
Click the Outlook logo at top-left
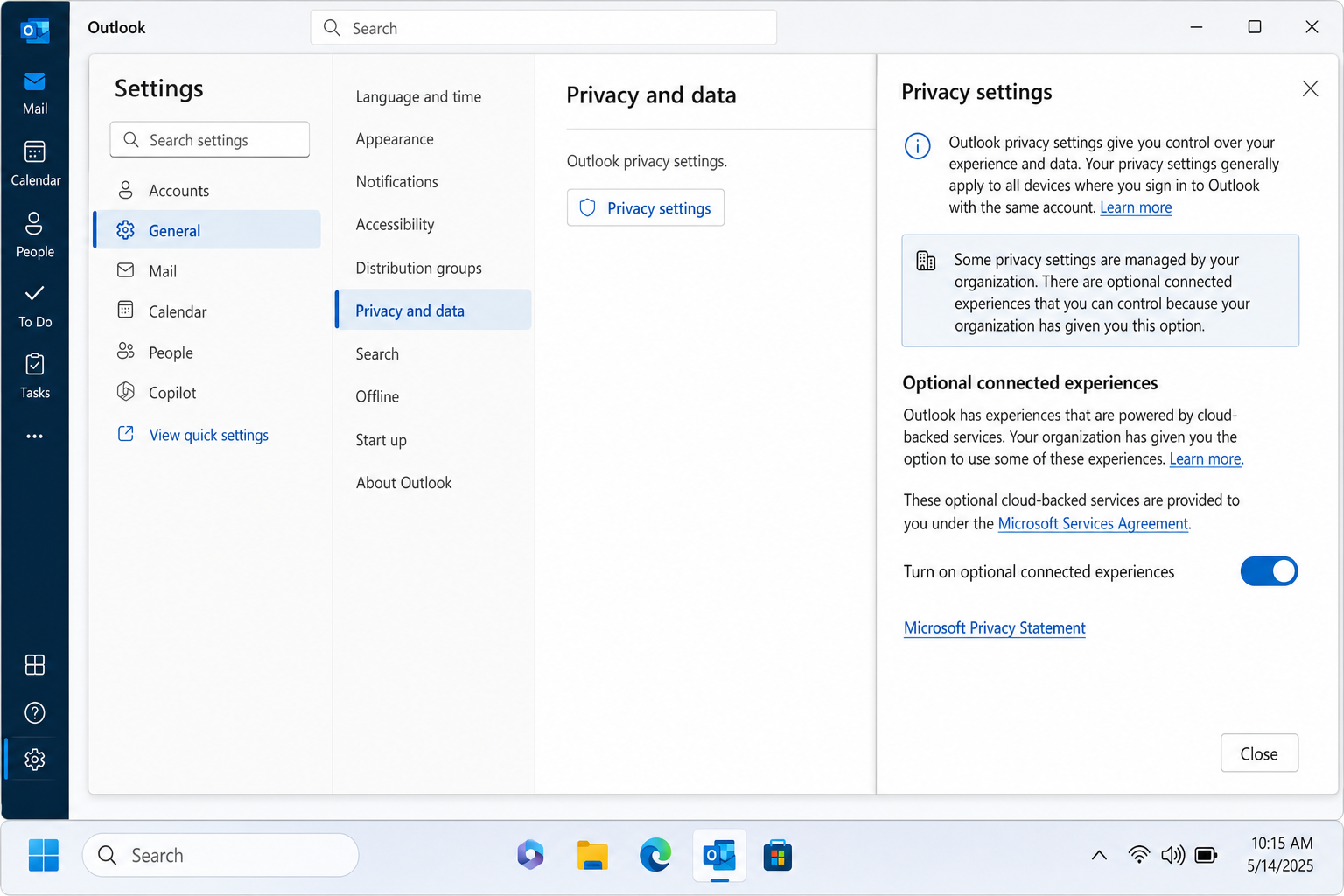click(x=35, y=31)
